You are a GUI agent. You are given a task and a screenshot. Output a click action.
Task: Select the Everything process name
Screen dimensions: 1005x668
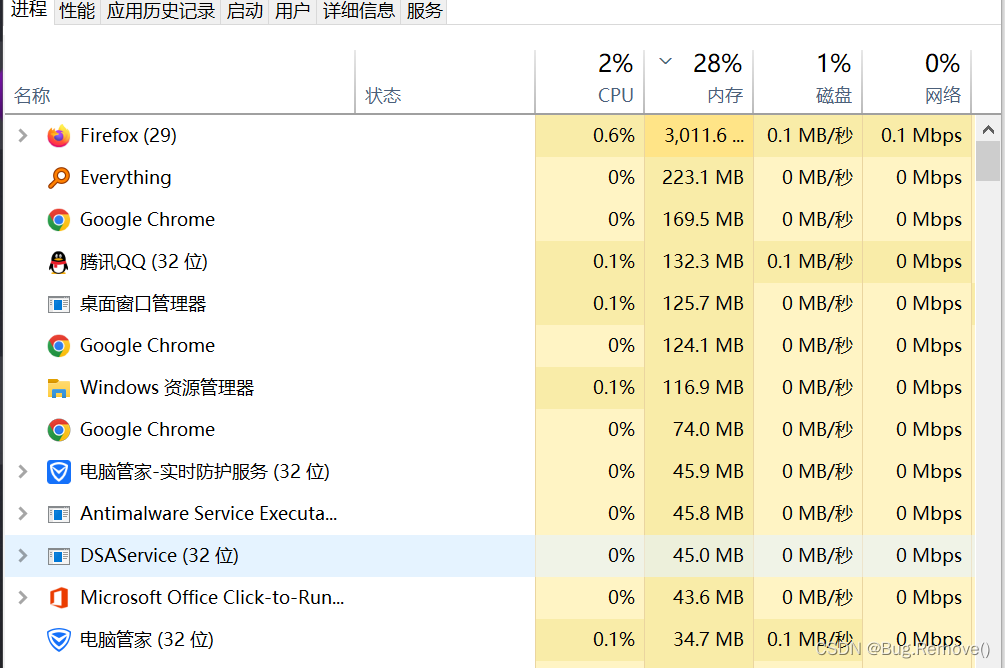(x=126, y=178)
